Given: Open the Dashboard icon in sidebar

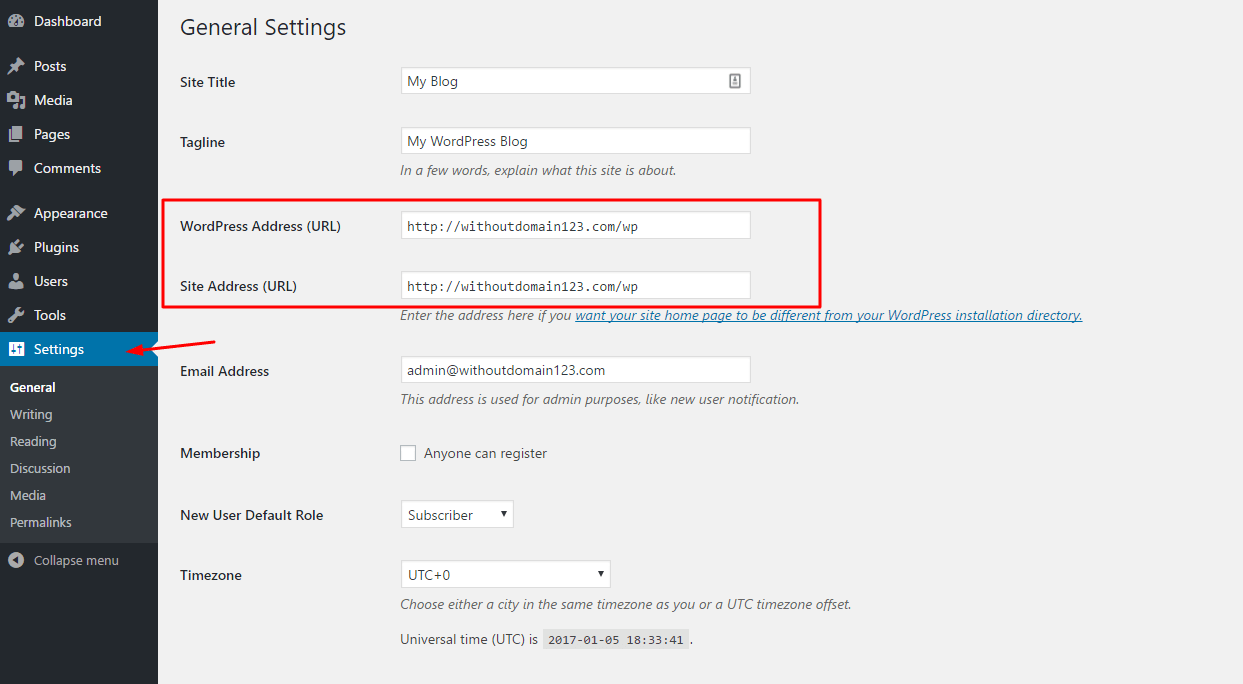Looking at the screenshot, I should tap(16, 20).
